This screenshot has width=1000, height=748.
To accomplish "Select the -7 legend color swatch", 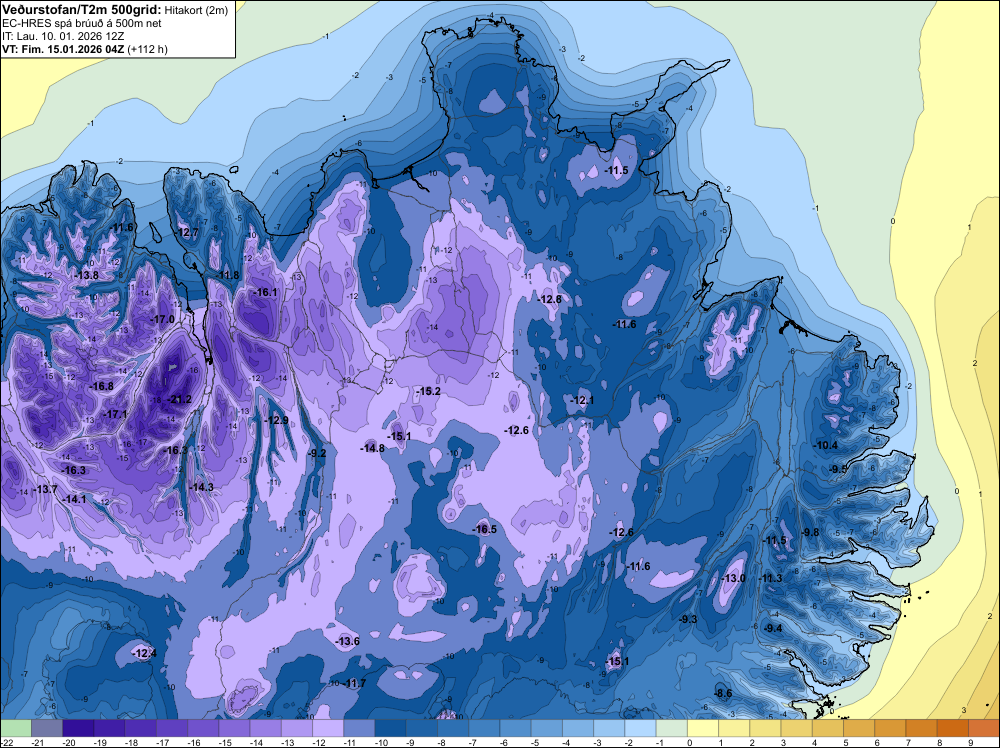I will (485, 729).
